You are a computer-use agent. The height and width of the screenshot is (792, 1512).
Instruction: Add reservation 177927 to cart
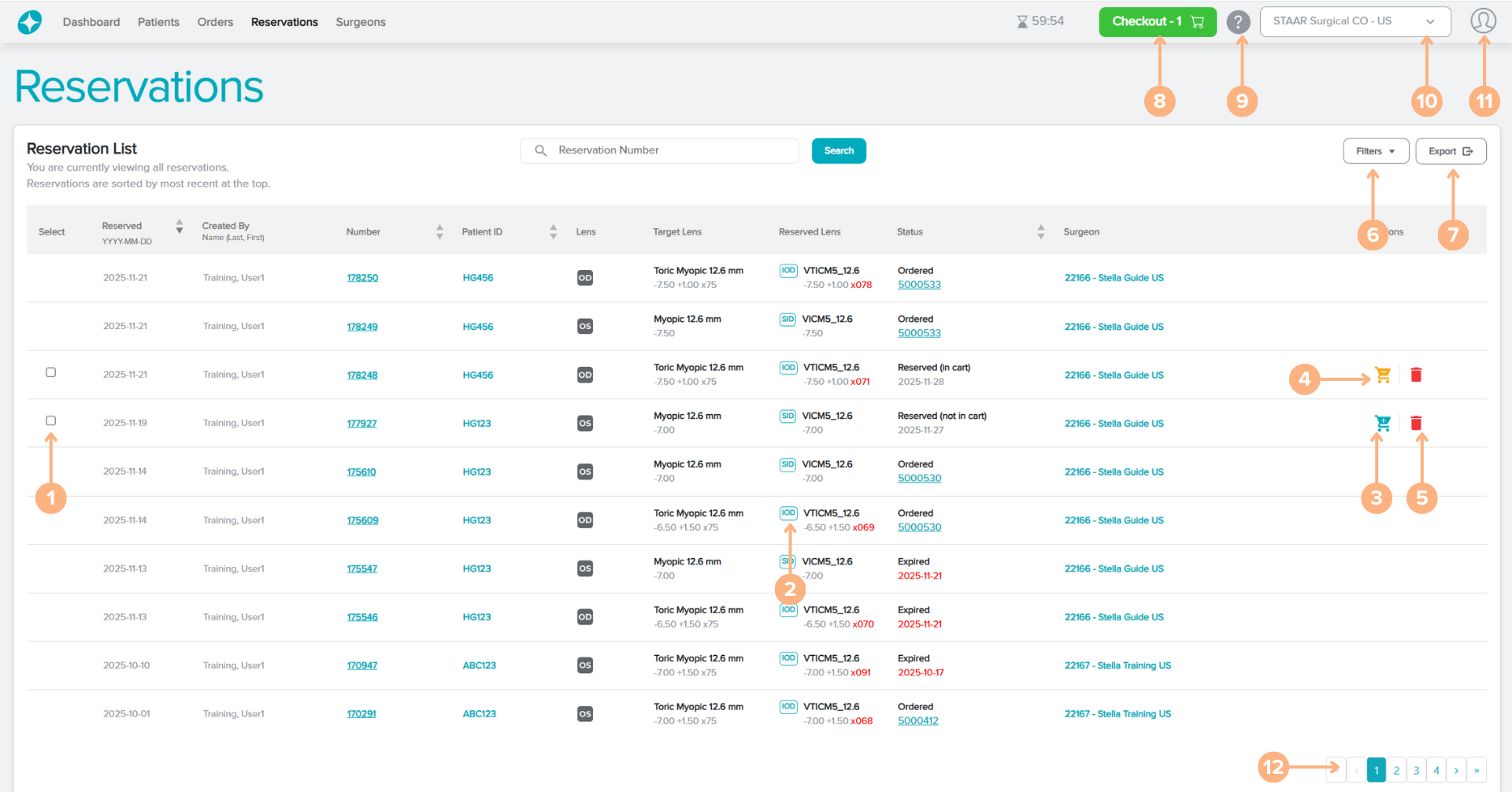coord(1382,424)
